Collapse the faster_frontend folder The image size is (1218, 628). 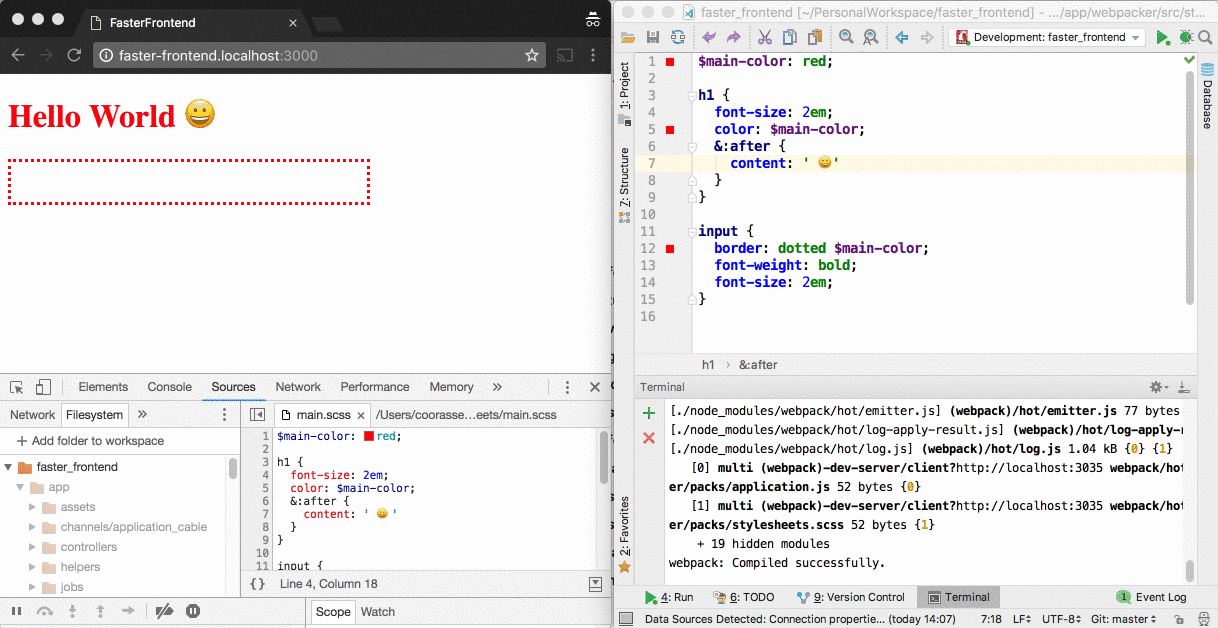point(9,467)
